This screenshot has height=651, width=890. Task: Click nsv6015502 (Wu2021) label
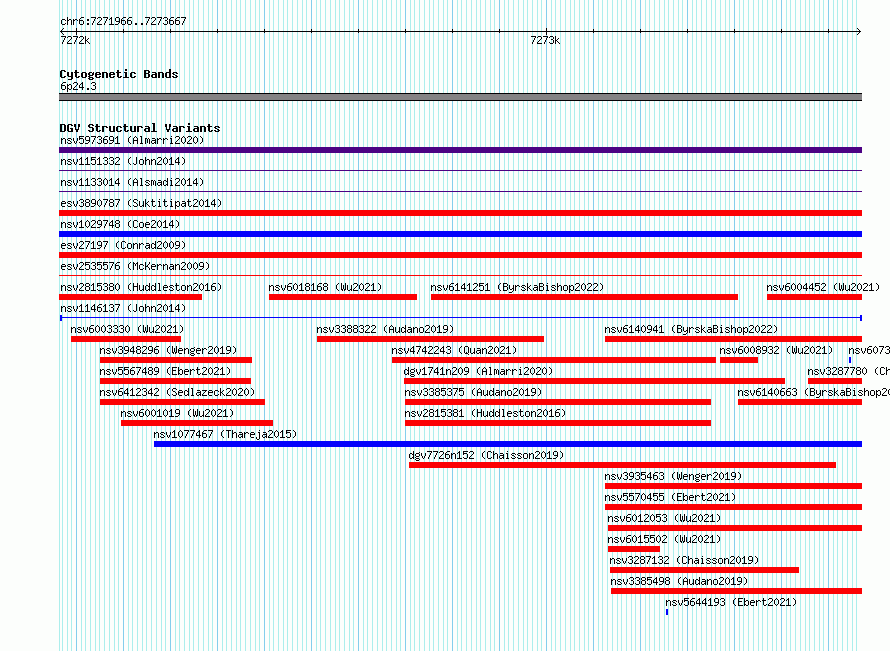[664, 539]
